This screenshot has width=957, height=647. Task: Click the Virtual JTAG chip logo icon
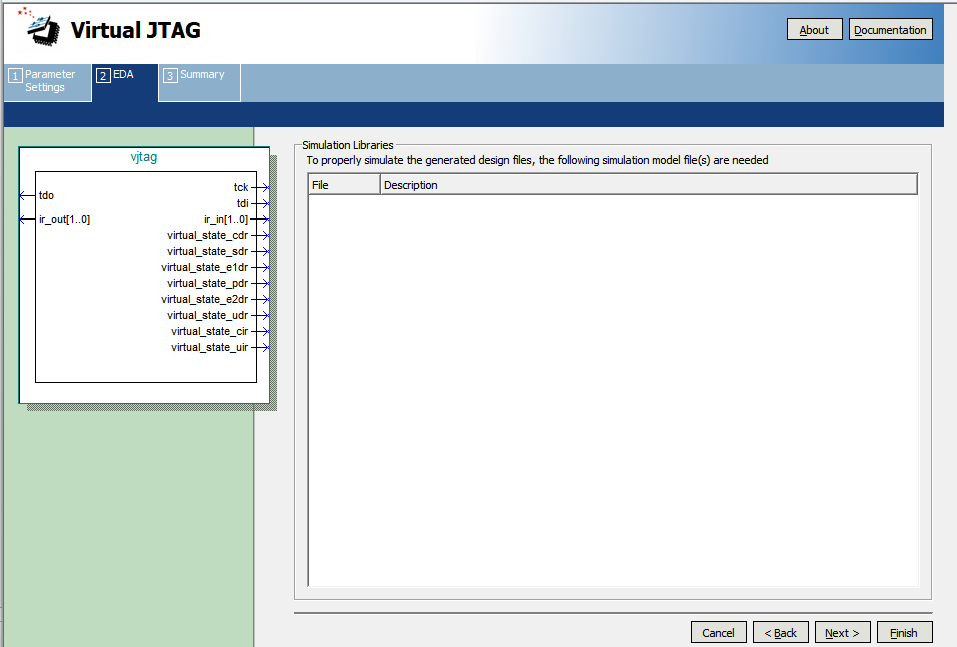40,26
